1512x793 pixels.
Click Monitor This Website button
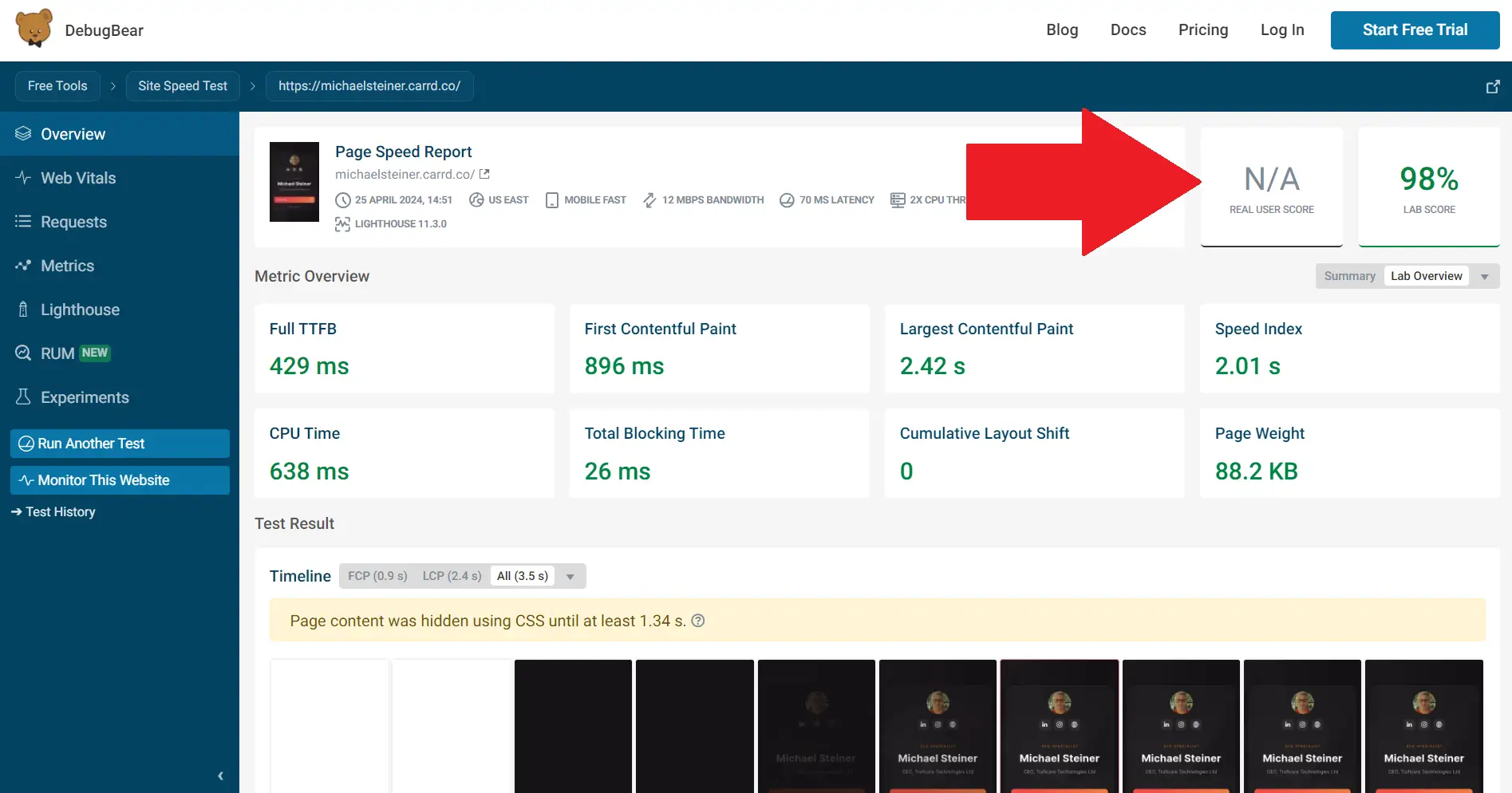pyautogui.click(x=120, y=480)
